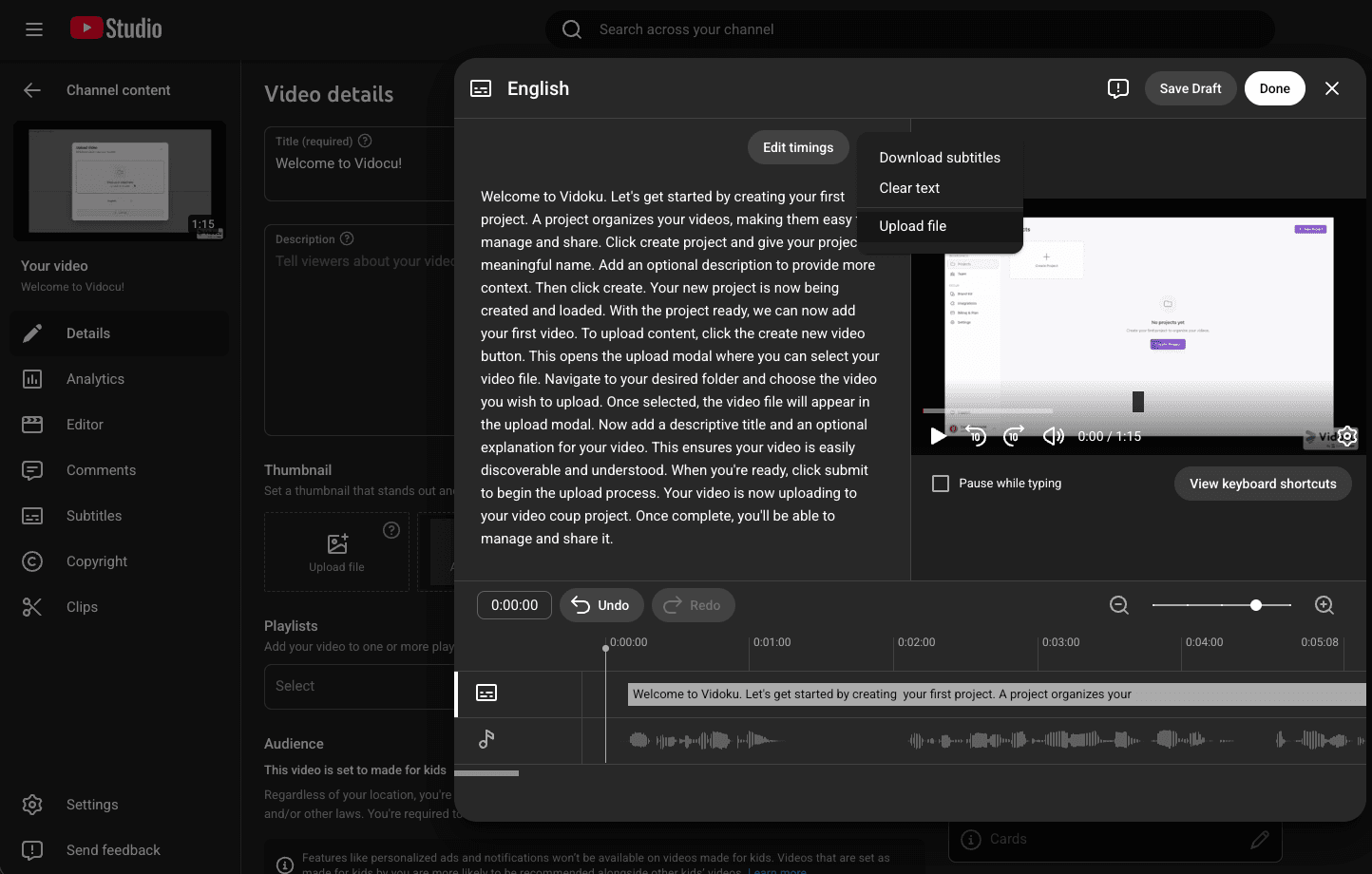Screen dimensions: 1372x874
Task: Rewind the video 10 seconds
Action: point(976,436)
